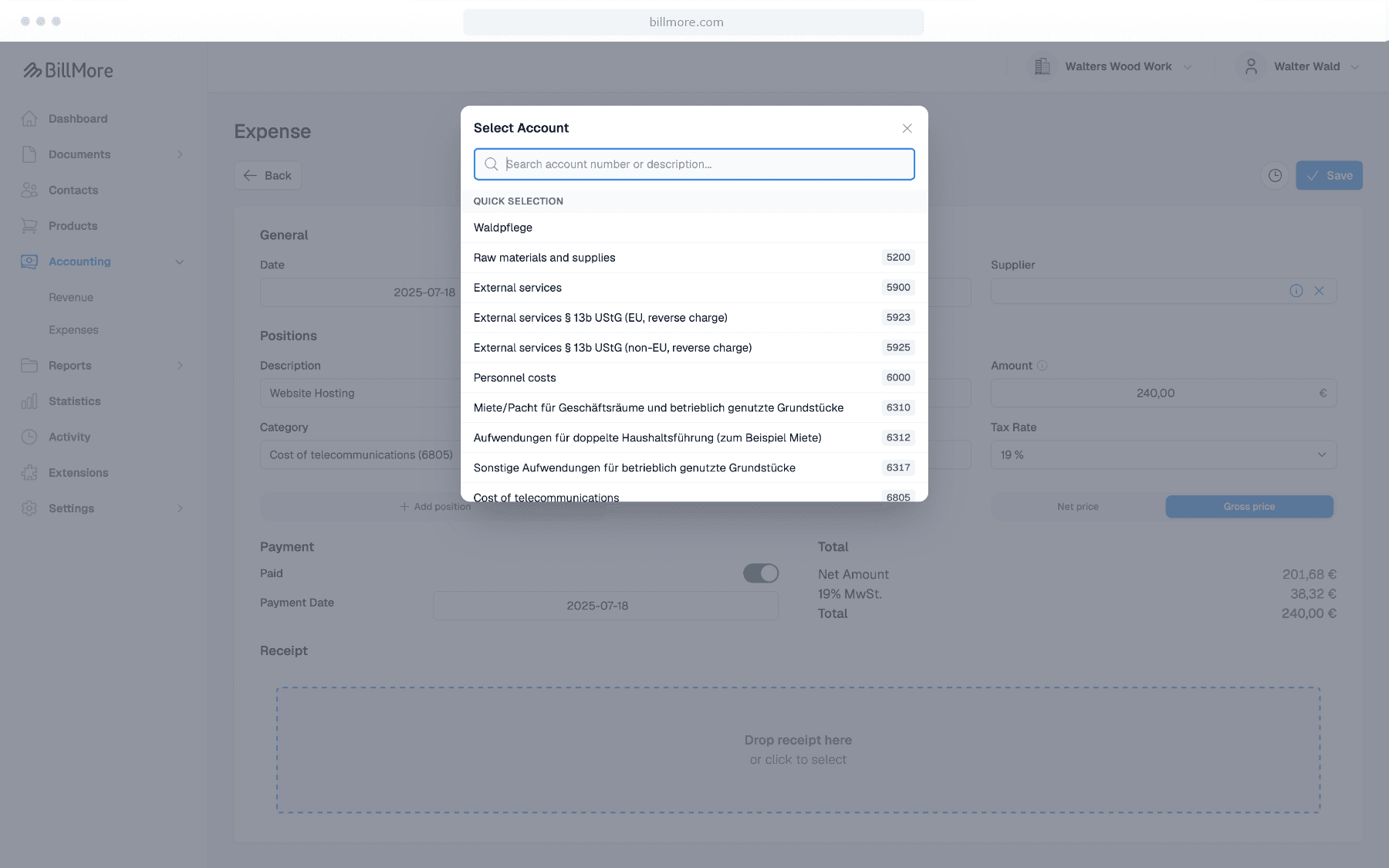Screen dimensions: 1389x868
Task: Click the Amount info icon
Action: point(1042,366)
